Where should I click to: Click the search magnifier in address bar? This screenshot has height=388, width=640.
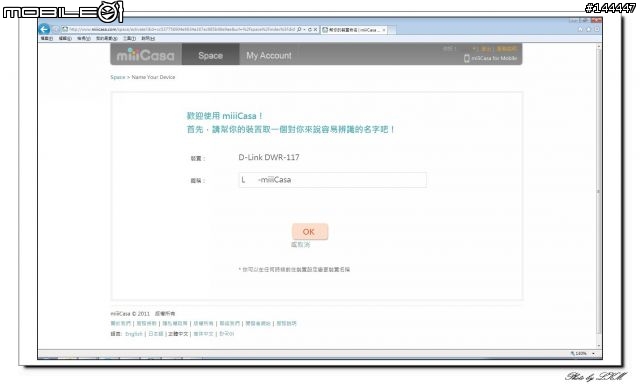pyautogui.click(x=299, y=29)
